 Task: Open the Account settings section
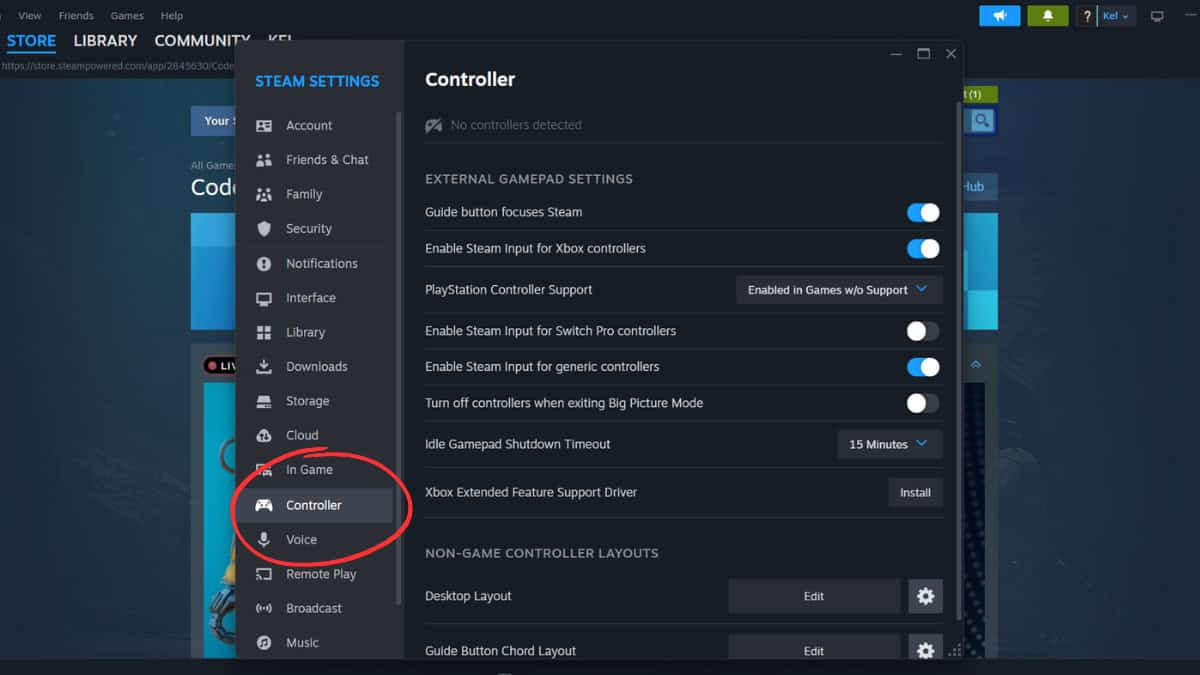point(310,125)
